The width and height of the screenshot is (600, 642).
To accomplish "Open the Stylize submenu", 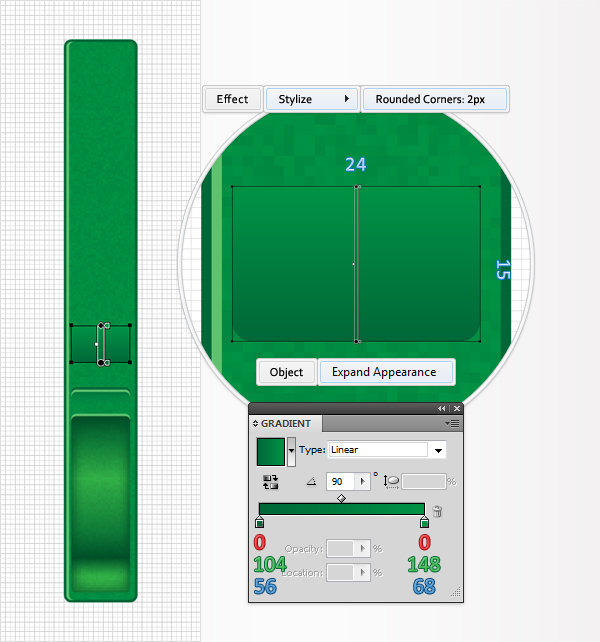I will (x=312, y=99).
